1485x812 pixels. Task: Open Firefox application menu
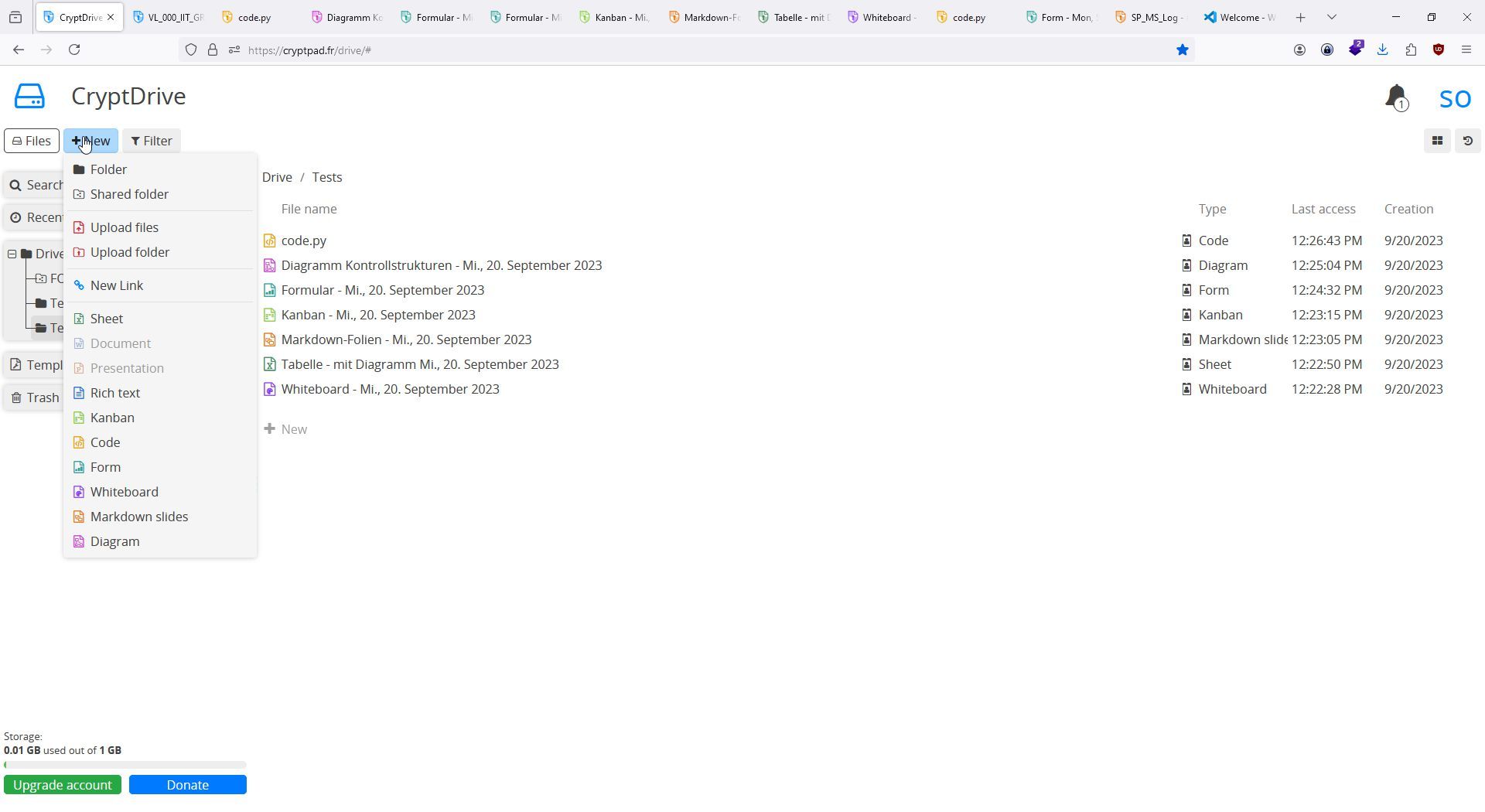[x=1466, y=49]
